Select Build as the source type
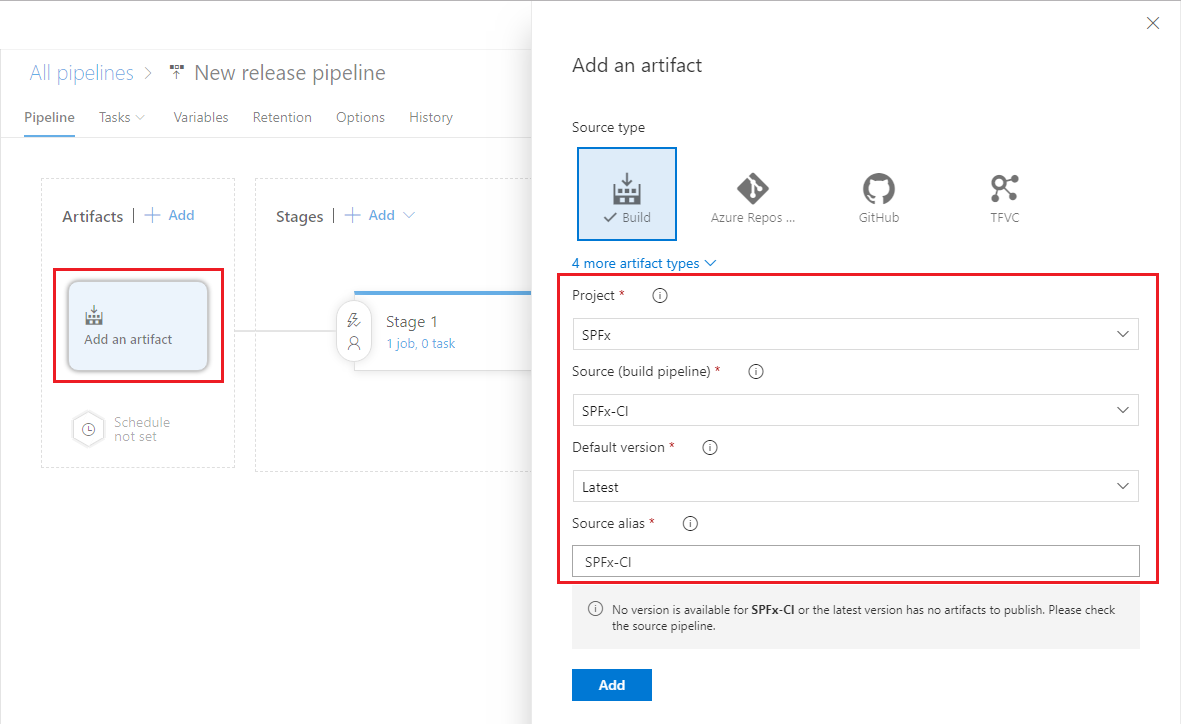Image resolution: width=1181 pixels, height=724 pixels. (627, 194)
